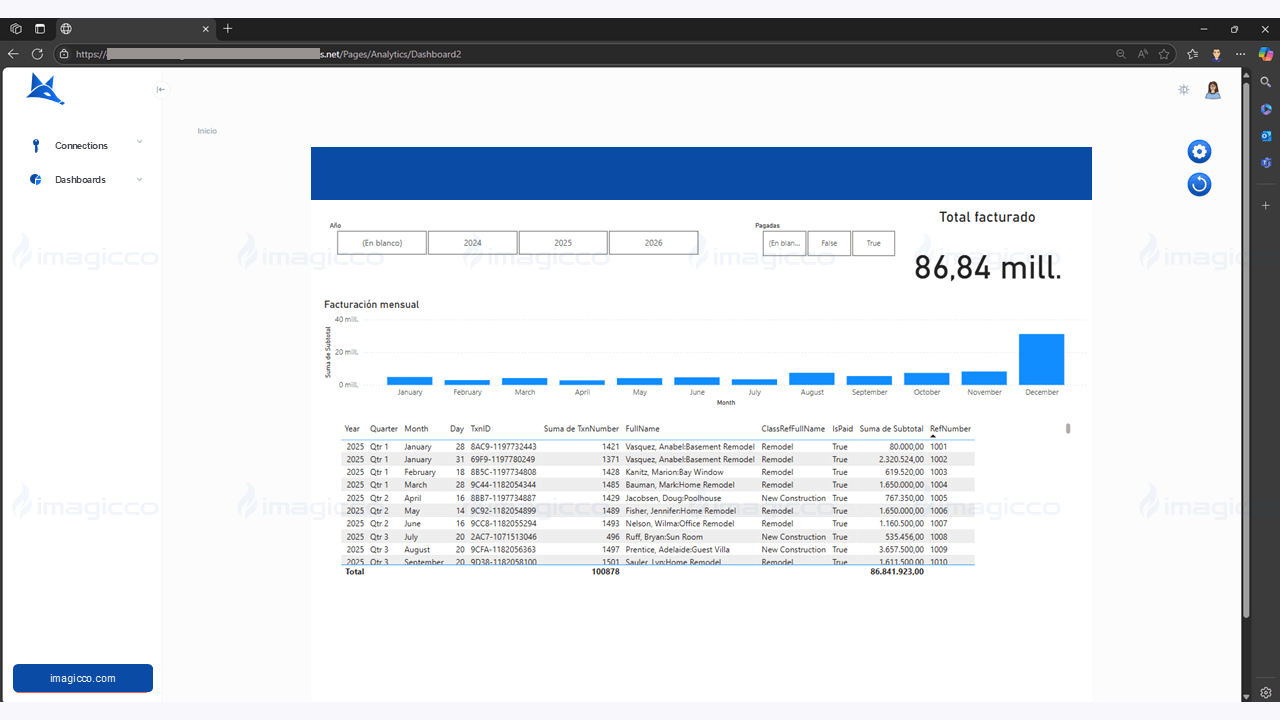
Task: Click the table's vertical scrollbar
Action: (1068, 429)
